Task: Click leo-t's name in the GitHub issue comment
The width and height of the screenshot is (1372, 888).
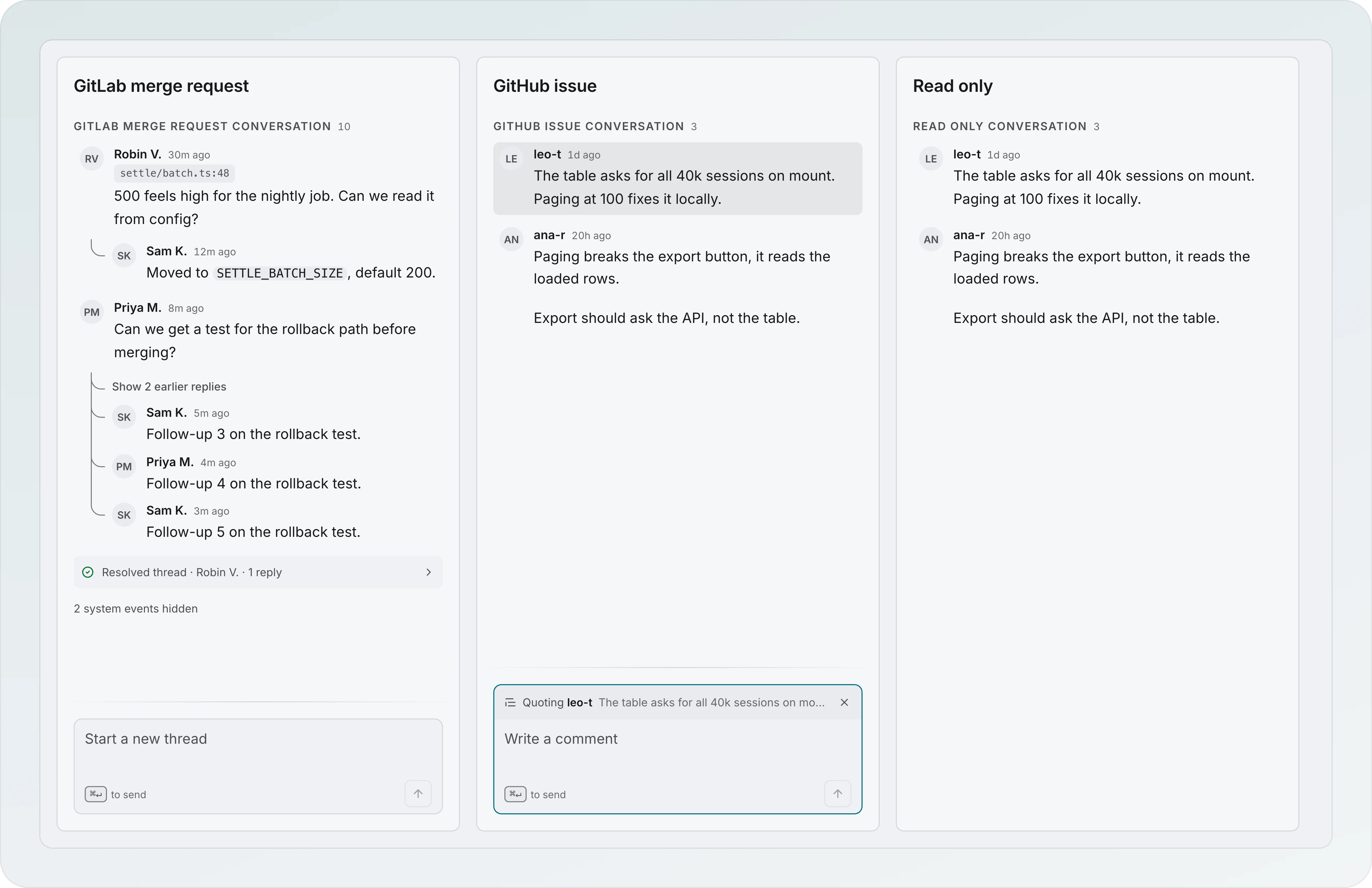Action: [547, 154]
